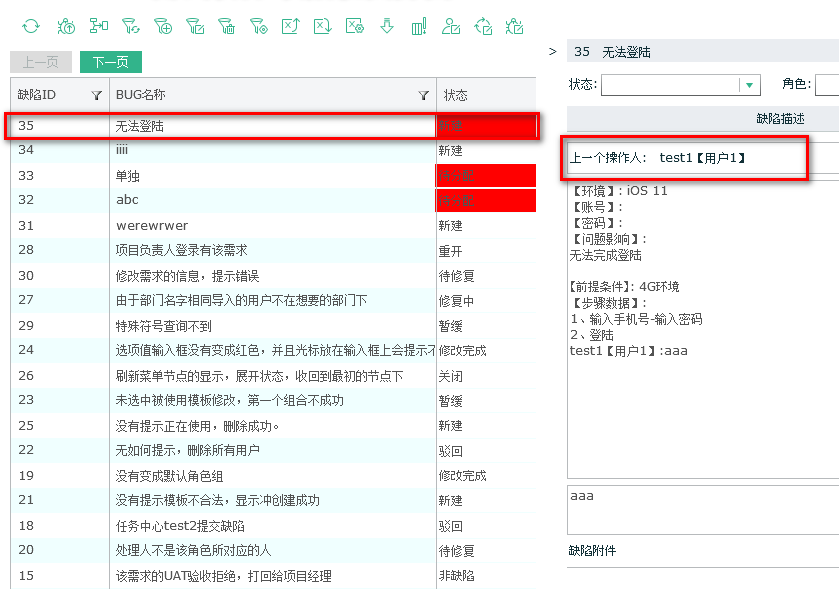
Task: Select bug 无如何提示,删除所有用户
Action: (x=273, y=450)
